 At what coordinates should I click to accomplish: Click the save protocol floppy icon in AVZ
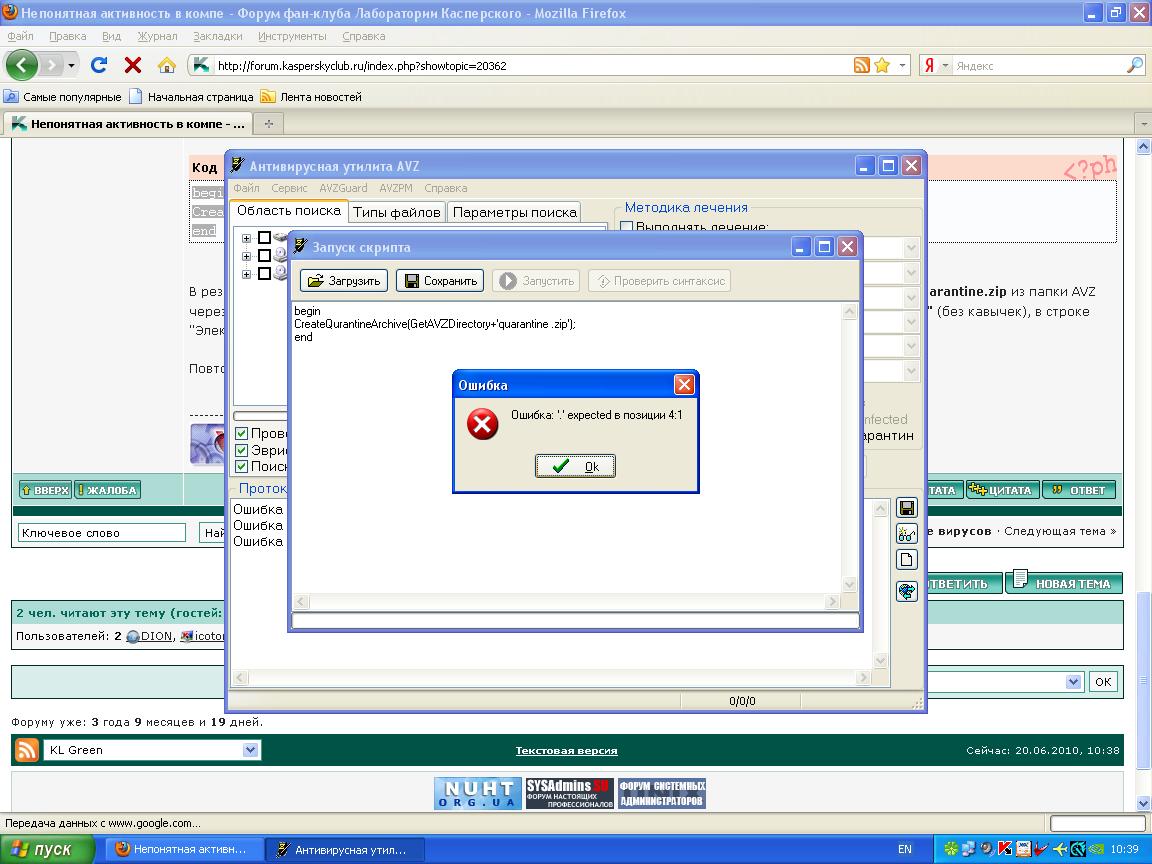coord(906,508)
